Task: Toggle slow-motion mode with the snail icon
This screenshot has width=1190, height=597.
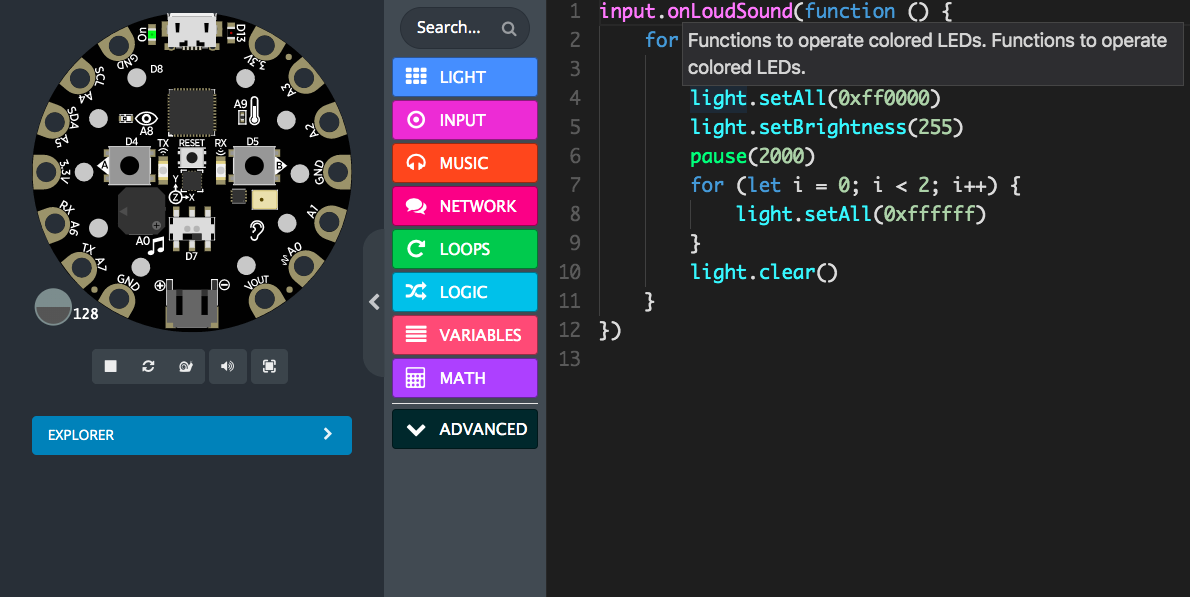Action: coord(186,366)
